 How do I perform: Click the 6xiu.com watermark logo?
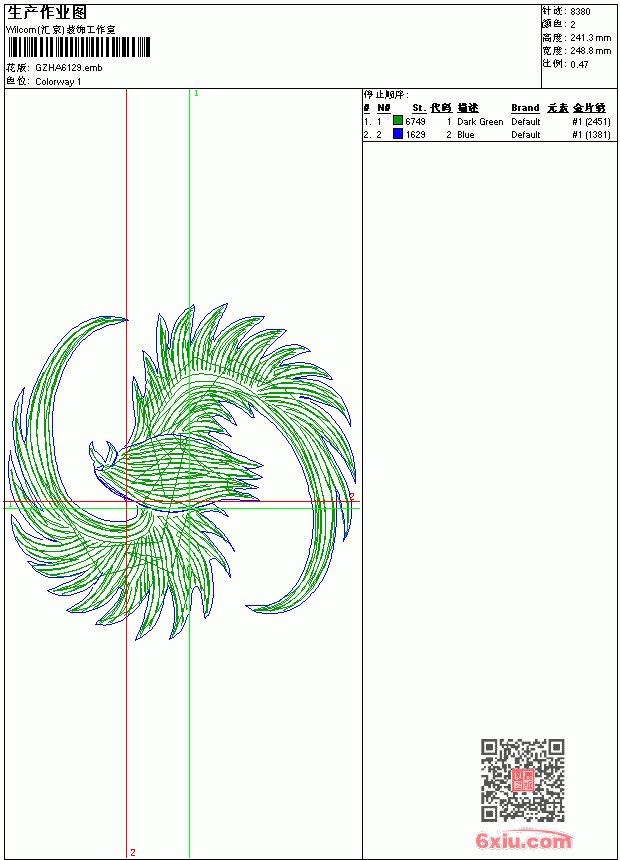[524, 840]
